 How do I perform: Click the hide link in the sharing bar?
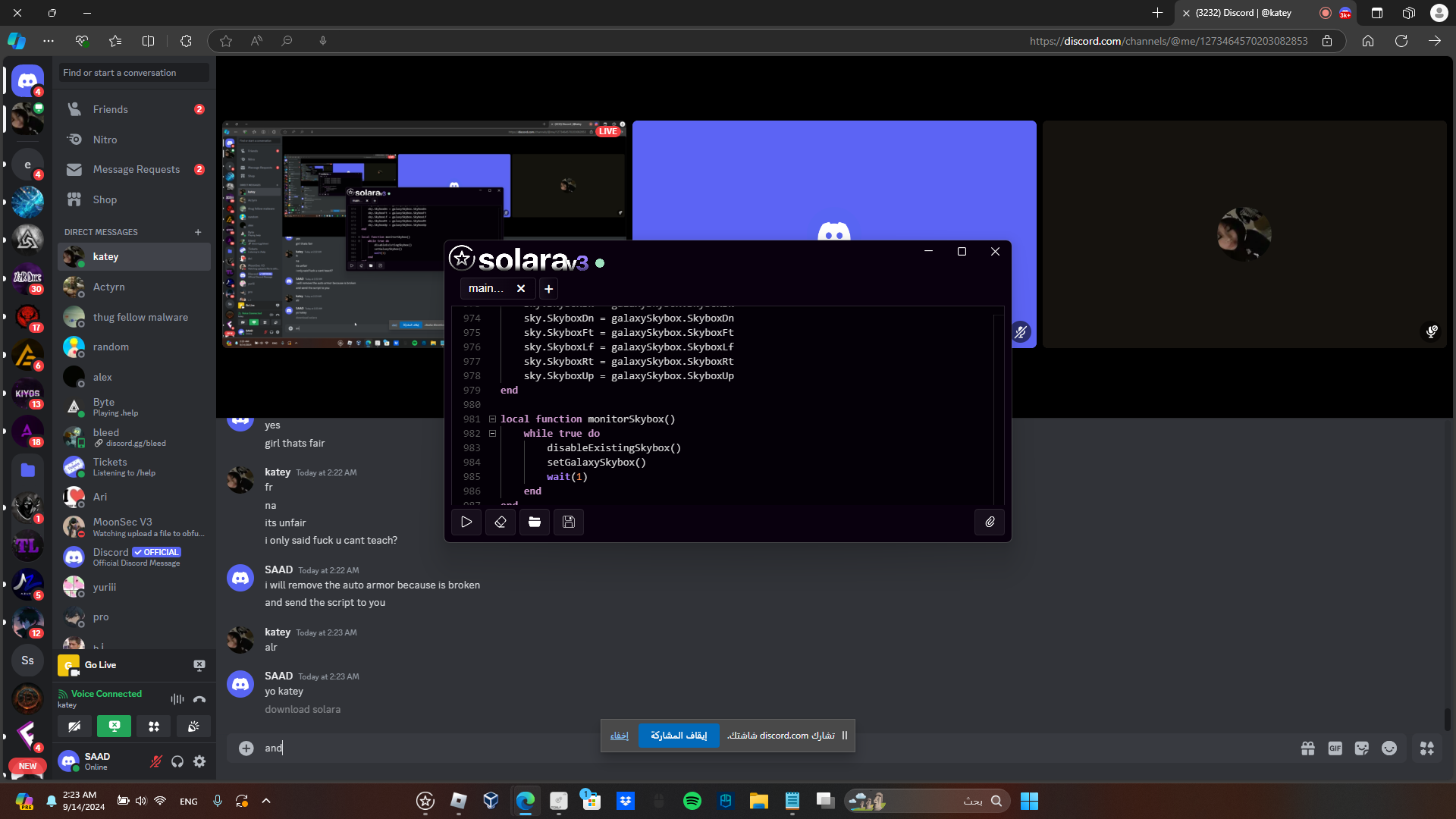tap(620, 736)
